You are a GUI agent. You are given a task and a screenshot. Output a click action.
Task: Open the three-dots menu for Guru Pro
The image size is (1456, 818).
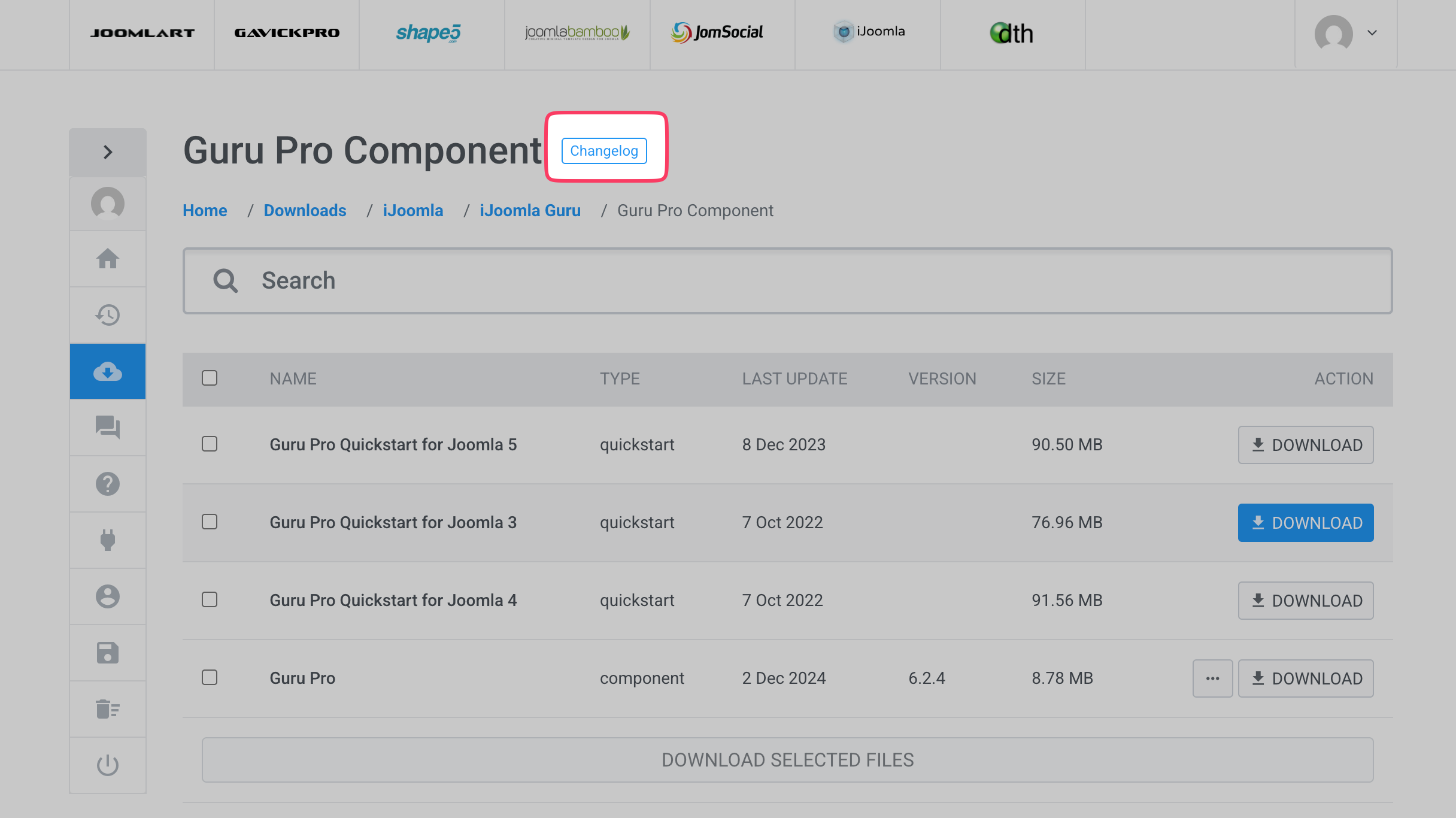click(x=1212, y=678)
